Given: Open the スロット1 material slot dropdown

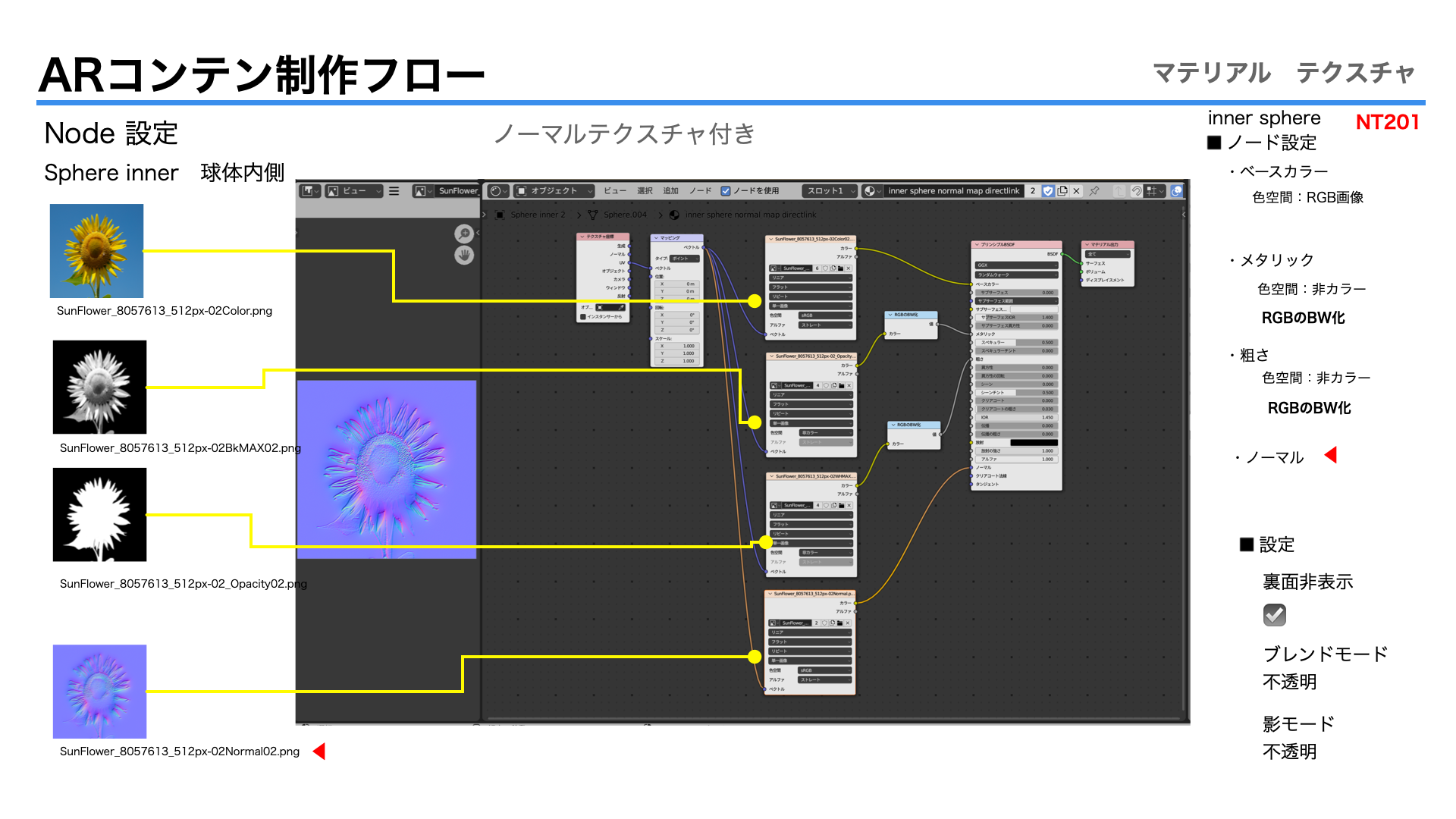Looking at the screenshot, I should 831,191.
